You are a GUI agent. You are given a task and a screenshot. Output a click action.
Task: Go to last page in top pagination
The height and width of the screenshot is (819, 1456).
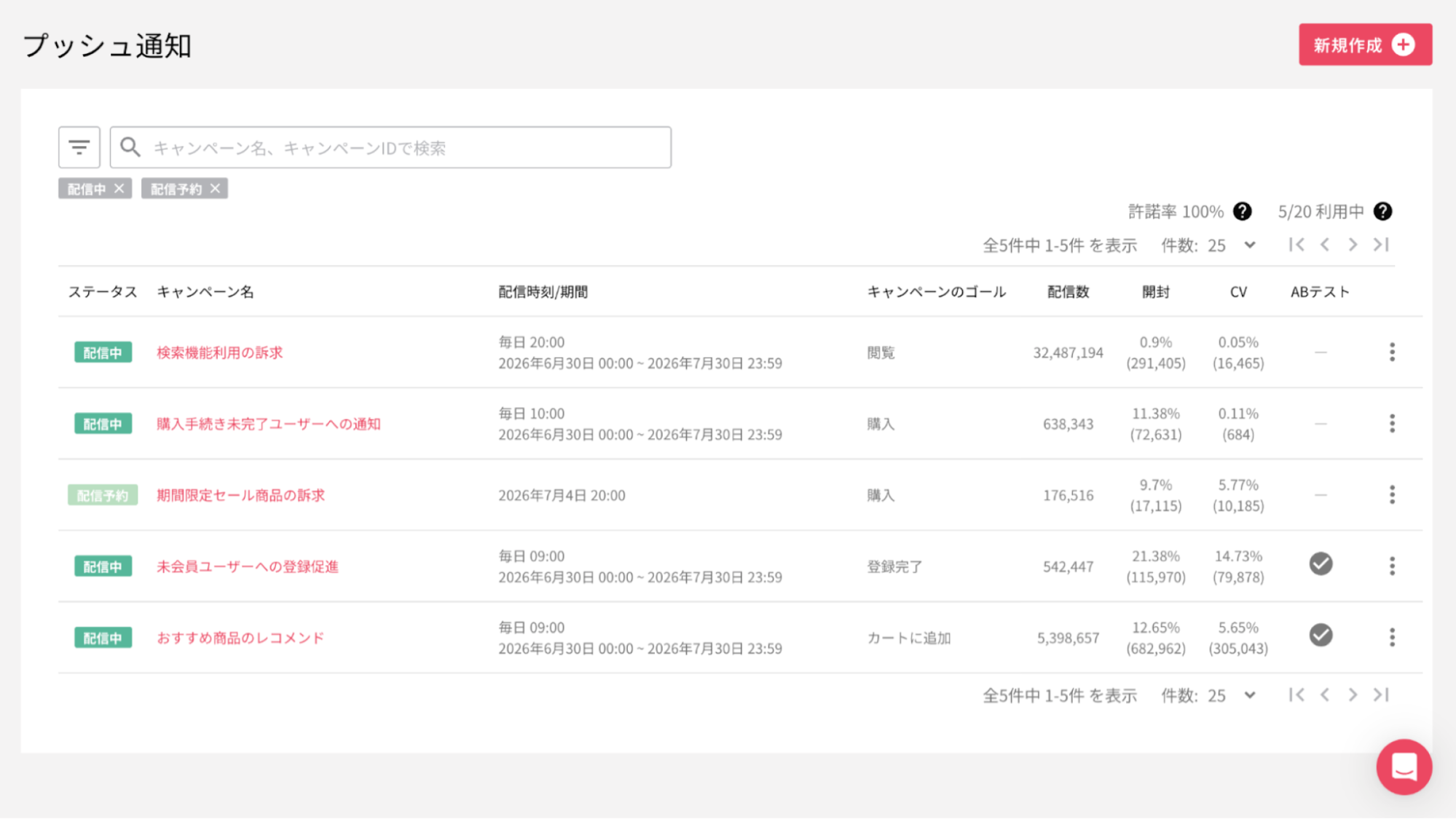click(1381, 245)
